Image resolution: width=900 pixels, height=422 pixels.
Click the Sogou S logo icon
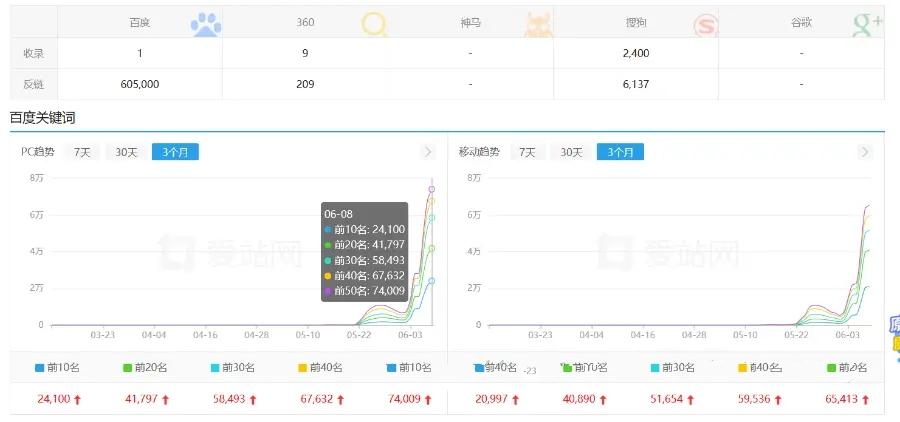coord(705,26)
